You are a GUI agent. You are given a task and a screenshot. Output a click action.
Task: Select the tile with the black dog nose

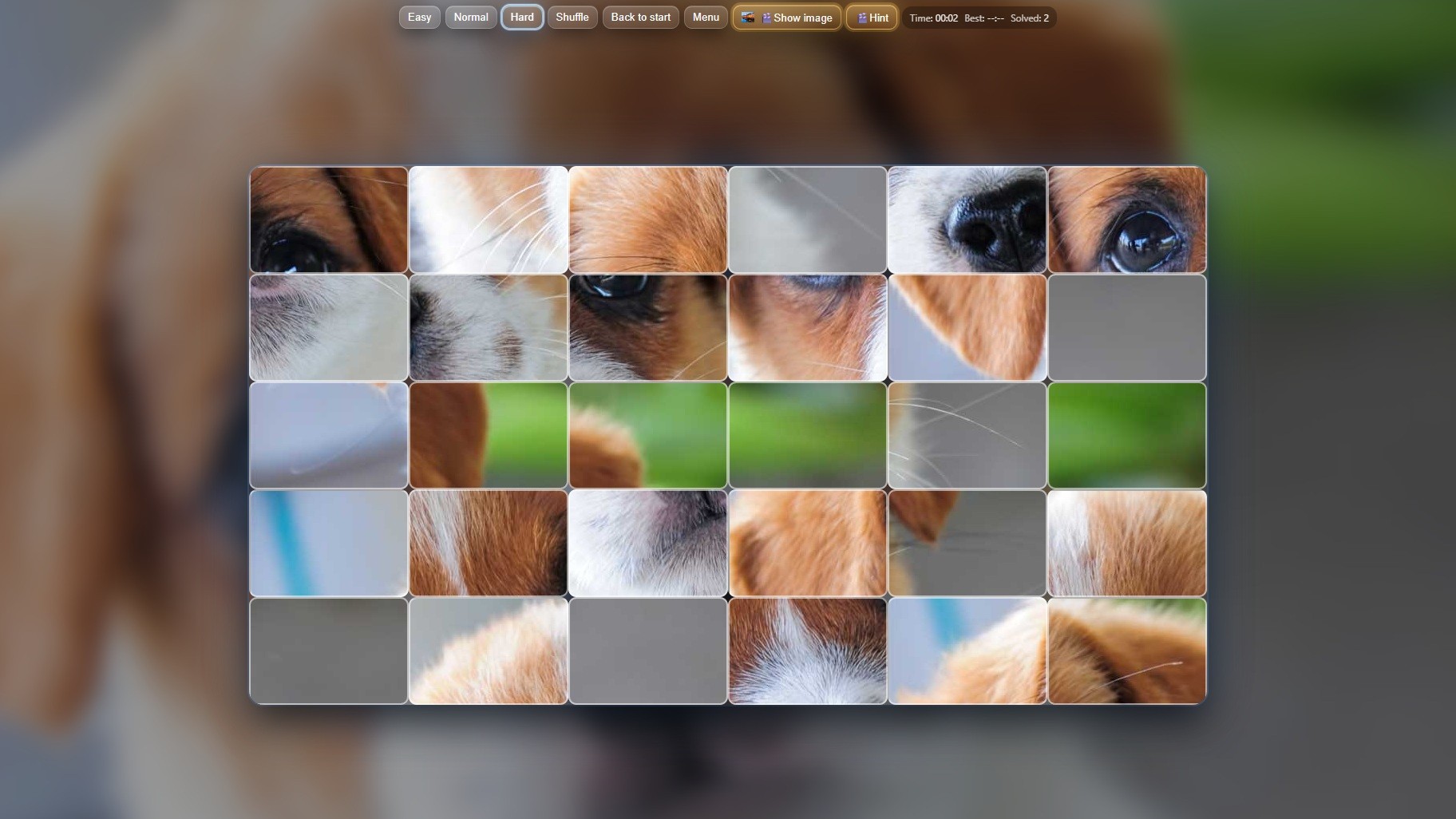pos(967,220)
